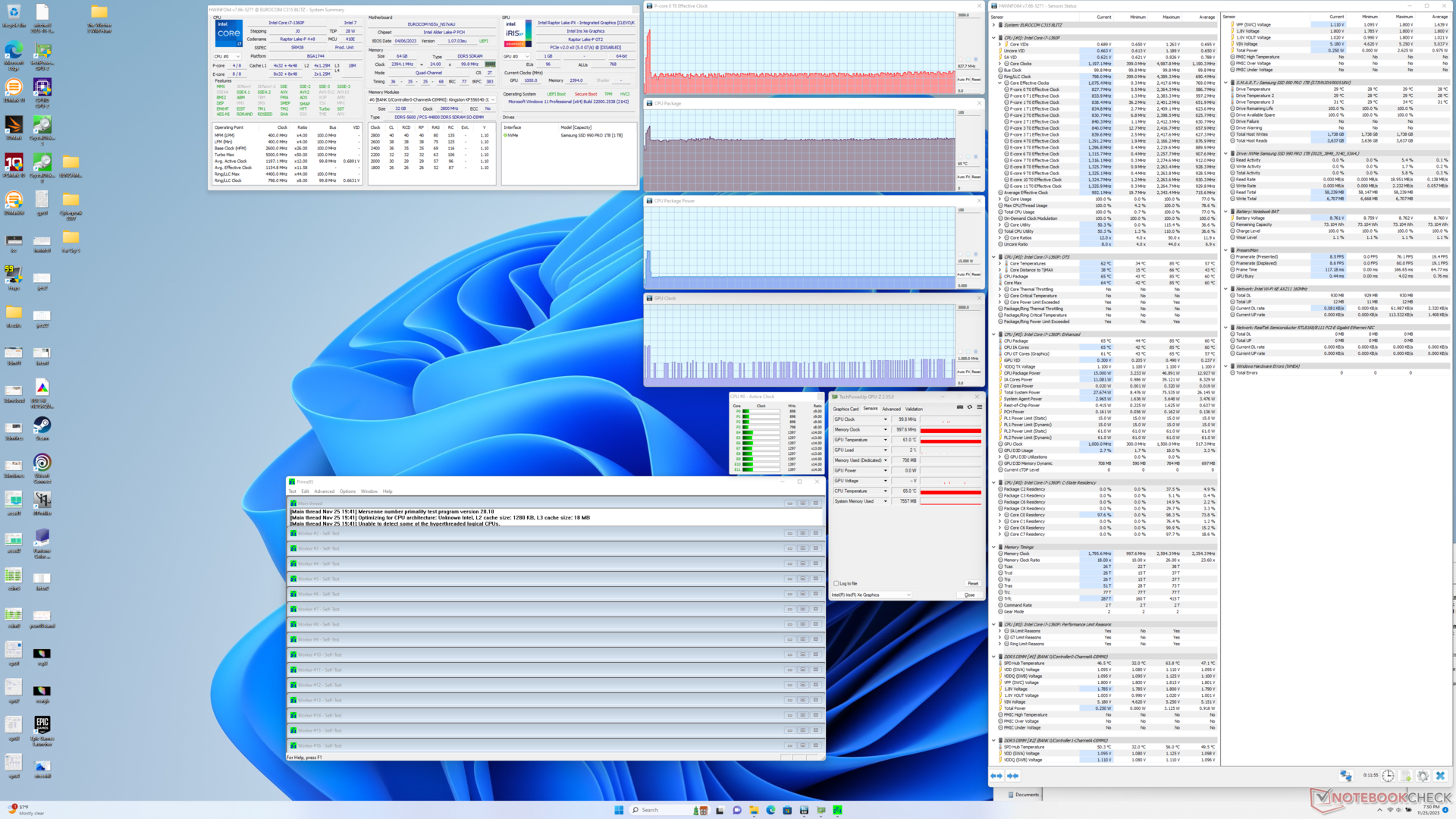Screen dimensions: 1456x819
Task: Collapse the Memory Timings sensor group
Action: click(994, 547)
